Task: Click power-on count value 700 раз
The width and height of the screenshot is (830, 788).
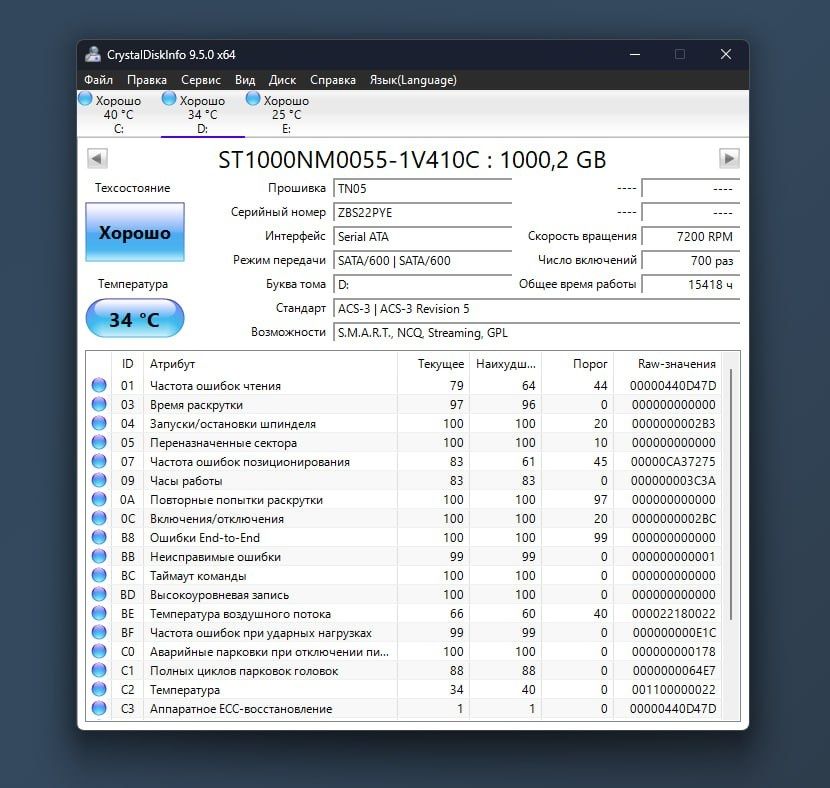Action: pos(690,260)
